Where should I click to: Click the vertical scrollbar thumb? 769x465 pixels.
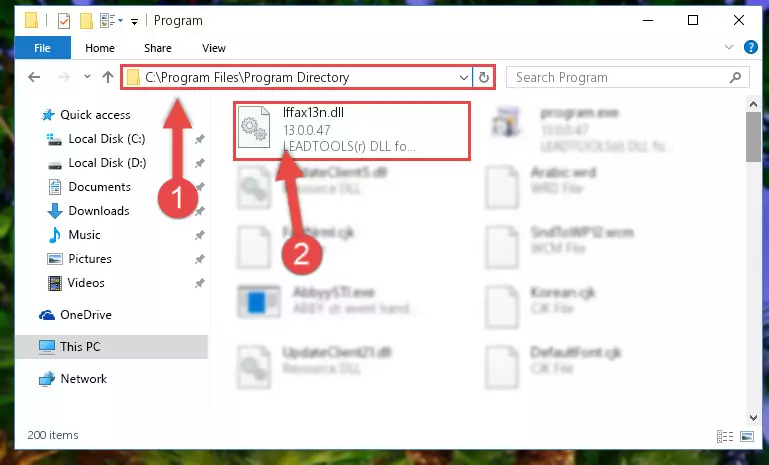[753, 137]
